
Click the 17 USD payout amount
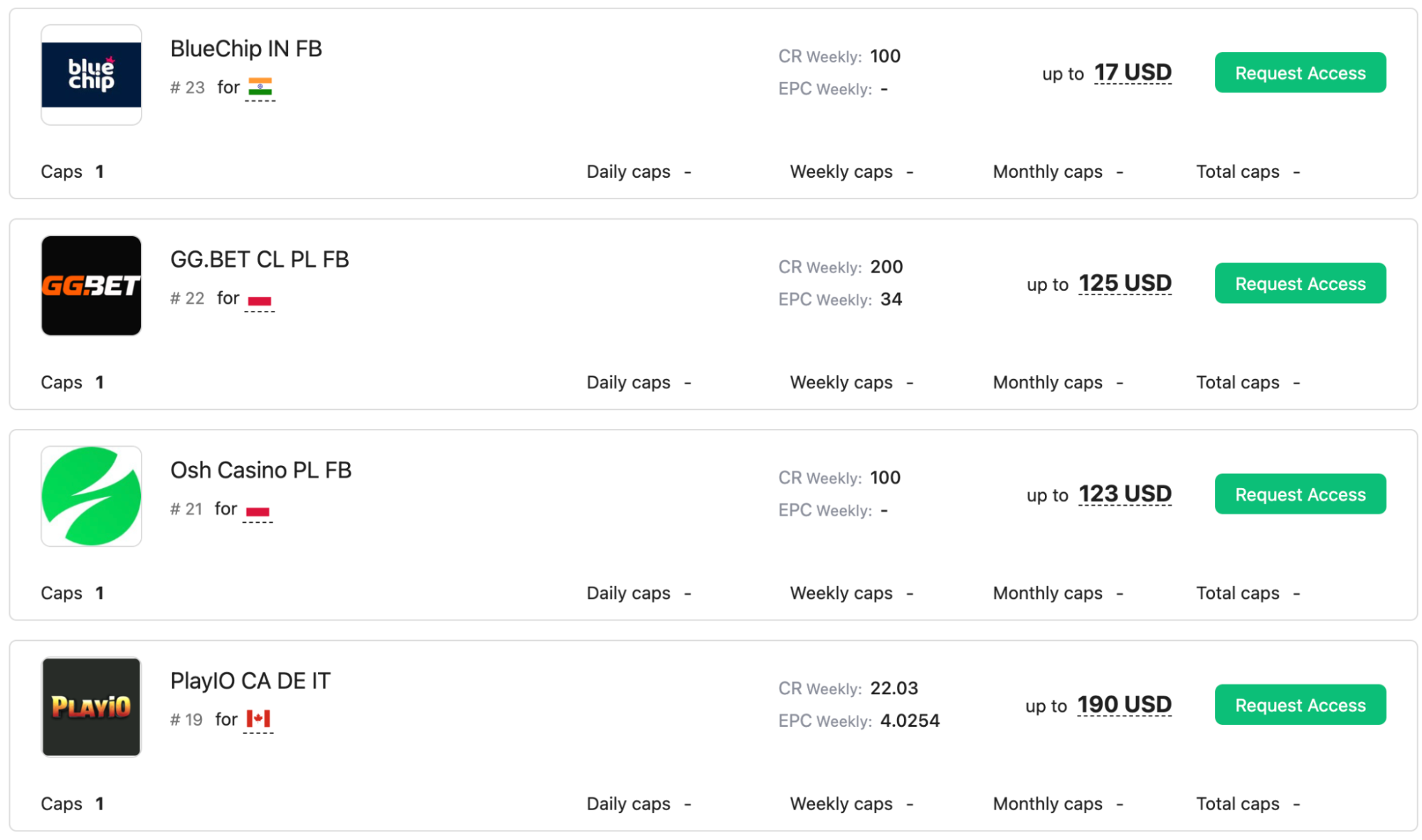click(1132, 73)
